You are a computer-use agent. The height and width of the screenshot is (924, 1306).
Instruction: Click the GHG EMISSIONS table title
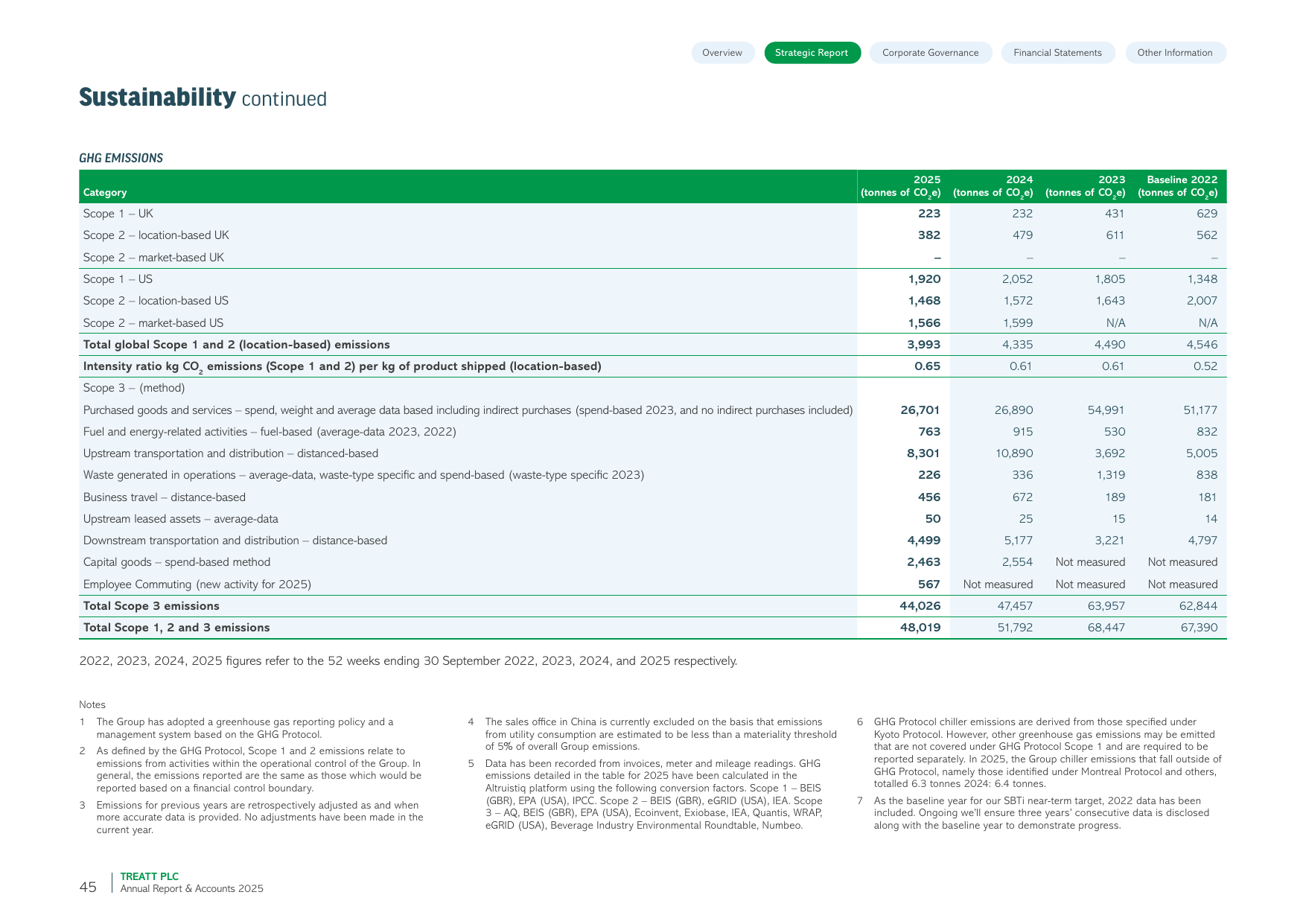(121, 158)
